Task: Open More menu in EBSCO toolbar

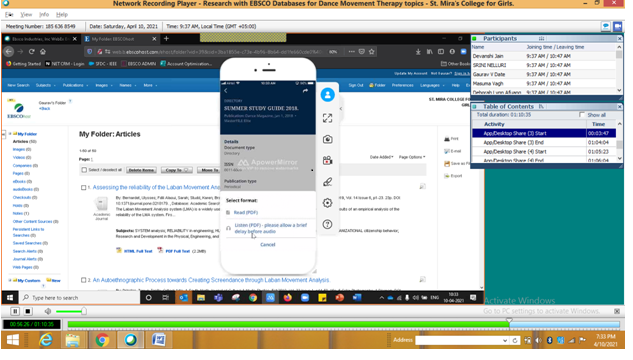Action: [x=150, y=86]
